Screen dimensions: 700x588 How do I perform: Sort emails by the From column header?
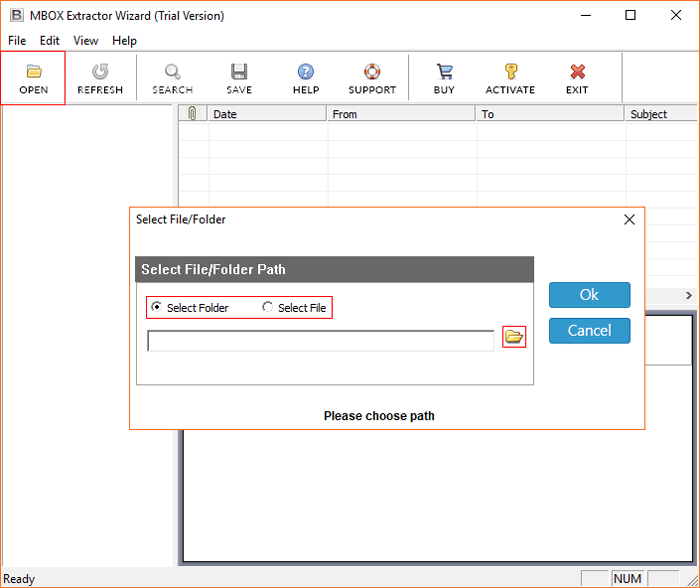(401, 113)
